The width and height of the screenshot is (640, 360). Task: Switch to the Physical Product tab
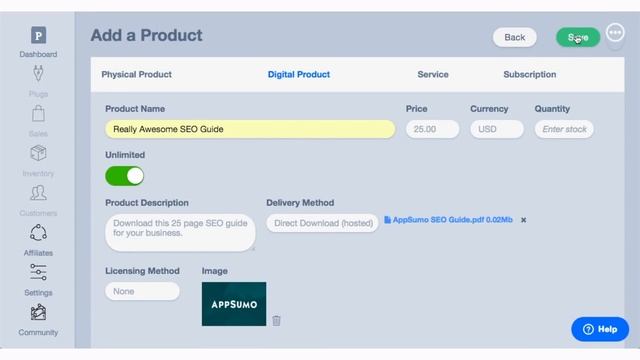(x=136, y=75)
